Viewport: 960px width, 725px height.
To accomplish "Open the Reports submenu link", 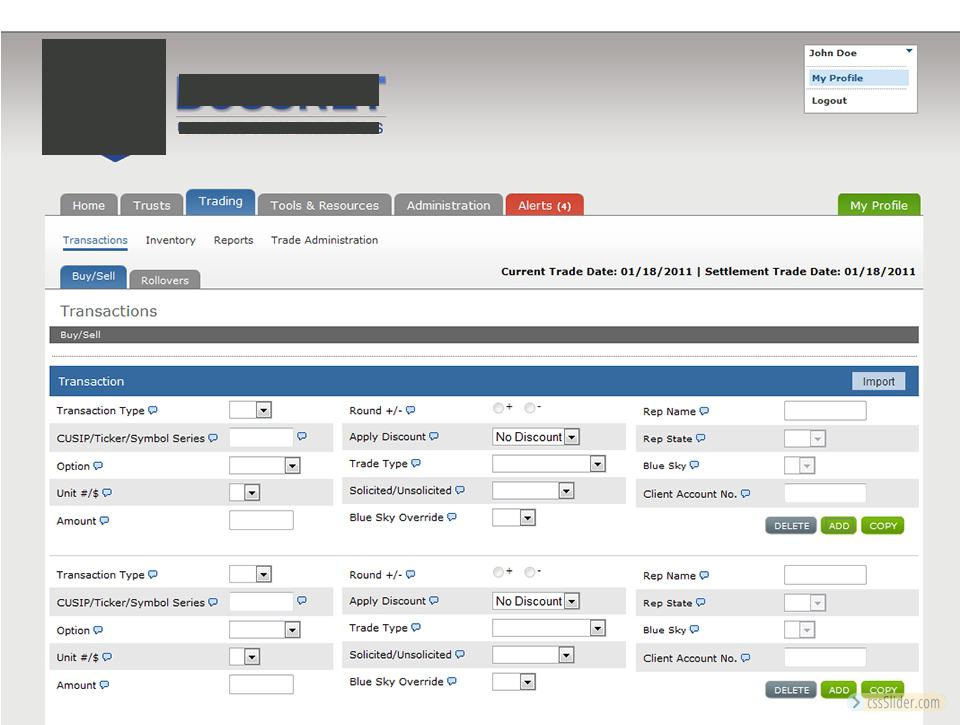I will (233, 240).
